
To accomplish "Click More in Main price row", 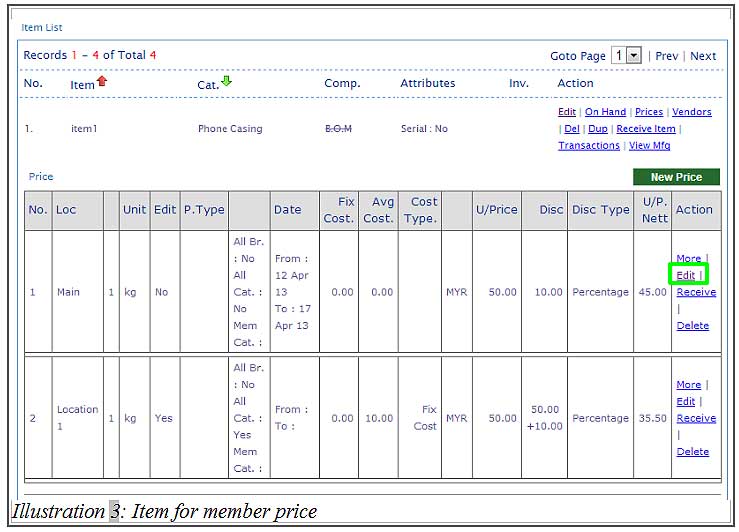I will click(689, 258).
